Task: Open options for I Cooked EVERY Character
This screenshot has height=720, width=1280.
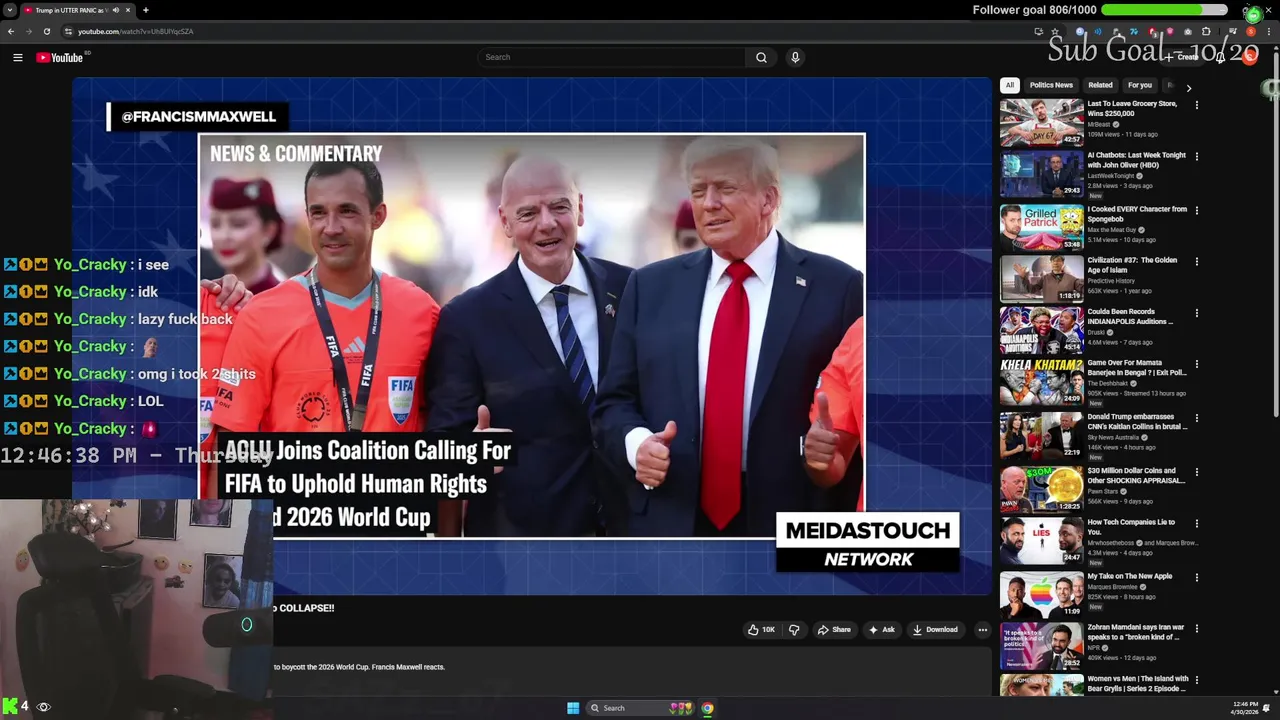Action: coord(1196,210)
